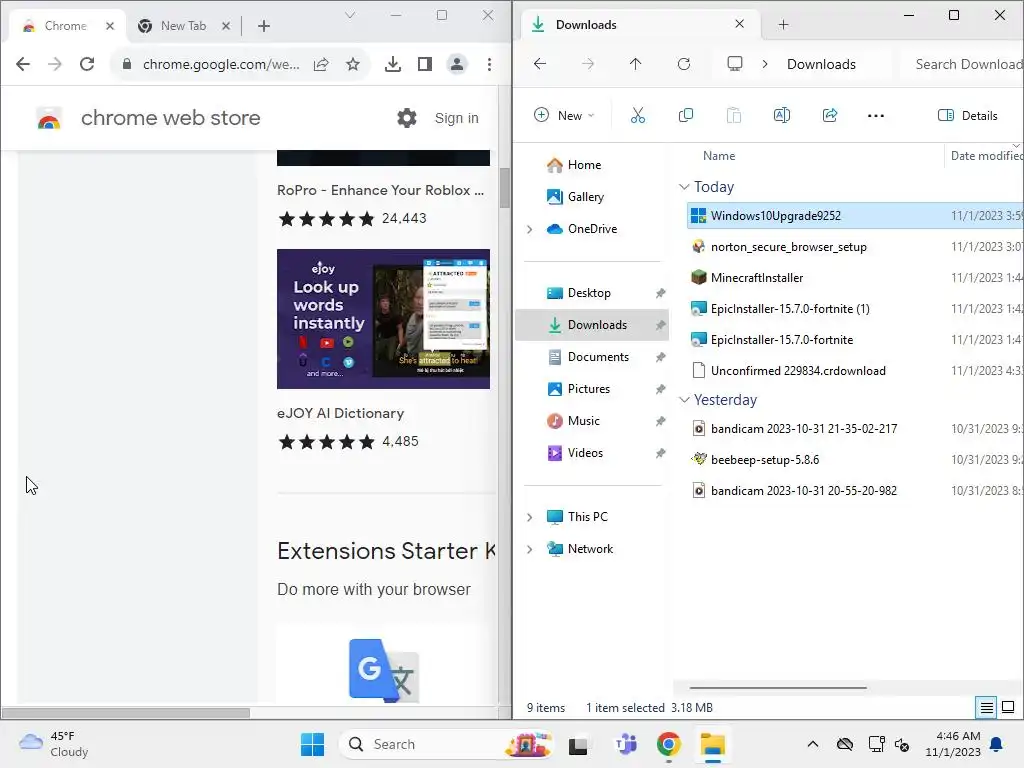Open Chrome downloads tray icon
The height and width of the screenshot is (768, 1024).
click(x=392, y=64)
